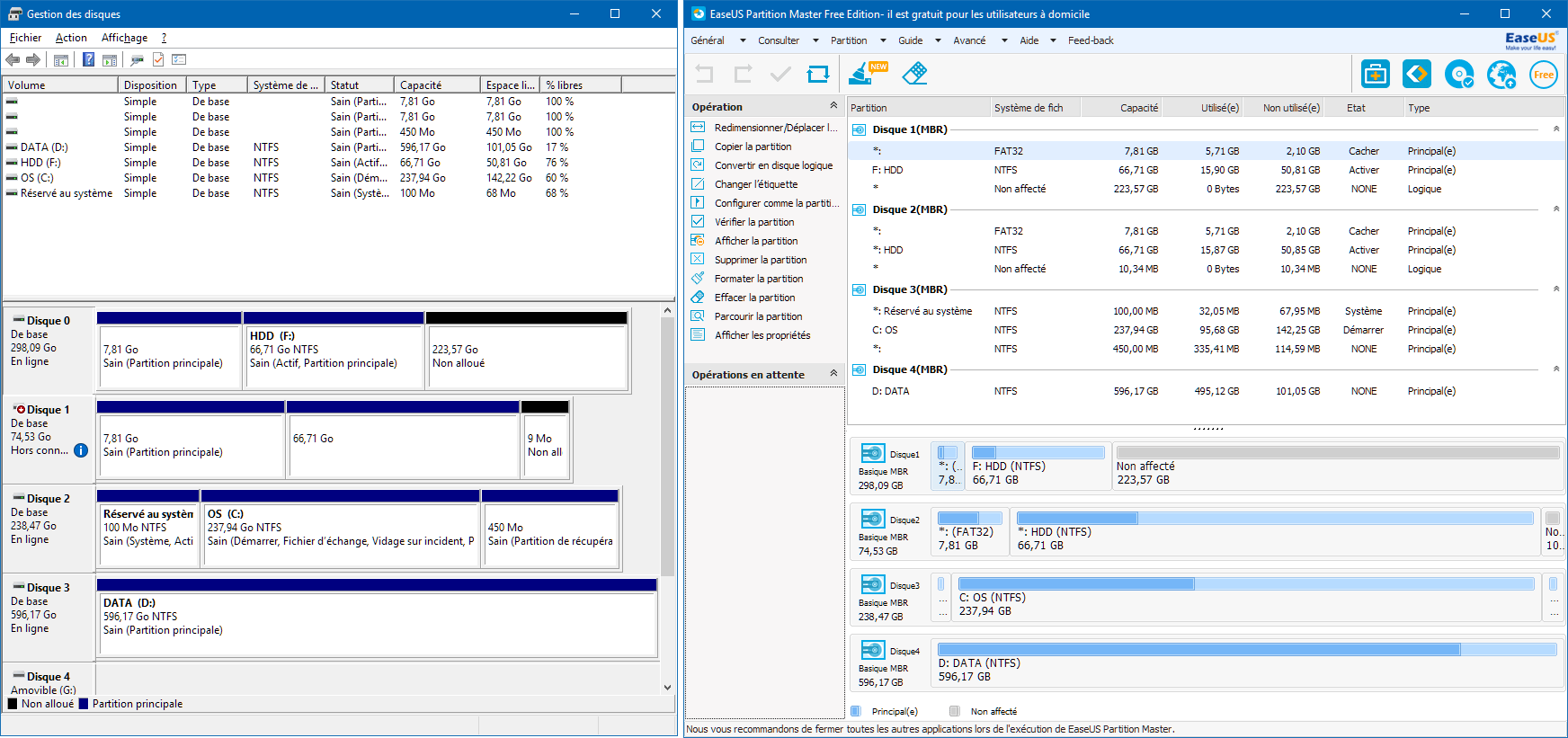The width and height of the screenshot is (1568, 738).
Task: Open the Action menu in Gestion des disques
Action: (71, 38)
